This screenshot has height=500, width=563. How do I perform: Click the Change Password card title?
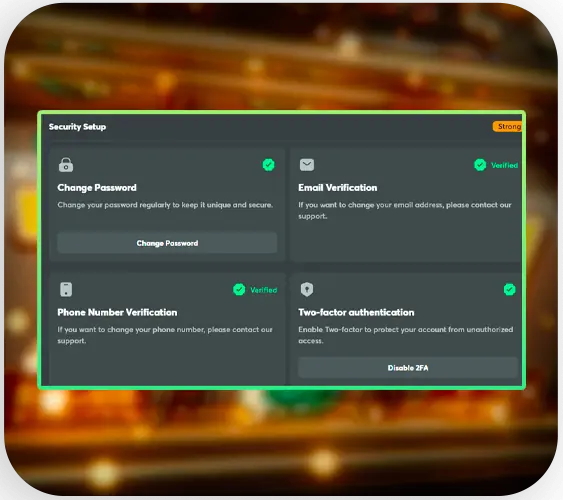coord(97,188)
